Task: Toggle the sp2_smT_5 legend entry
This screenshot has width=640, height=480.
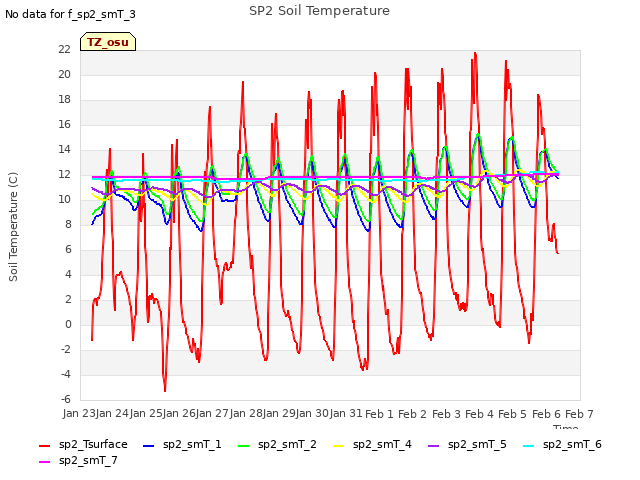Action: coord(467,444)
